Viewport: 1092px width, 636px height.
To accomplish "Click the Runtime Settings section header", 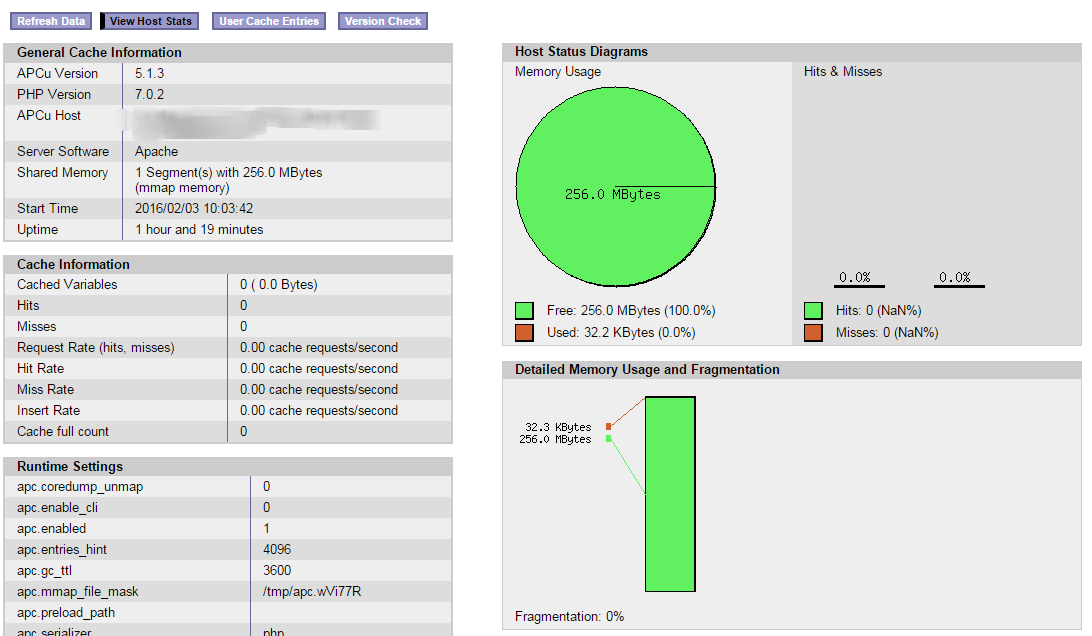I will pos(70,466).
